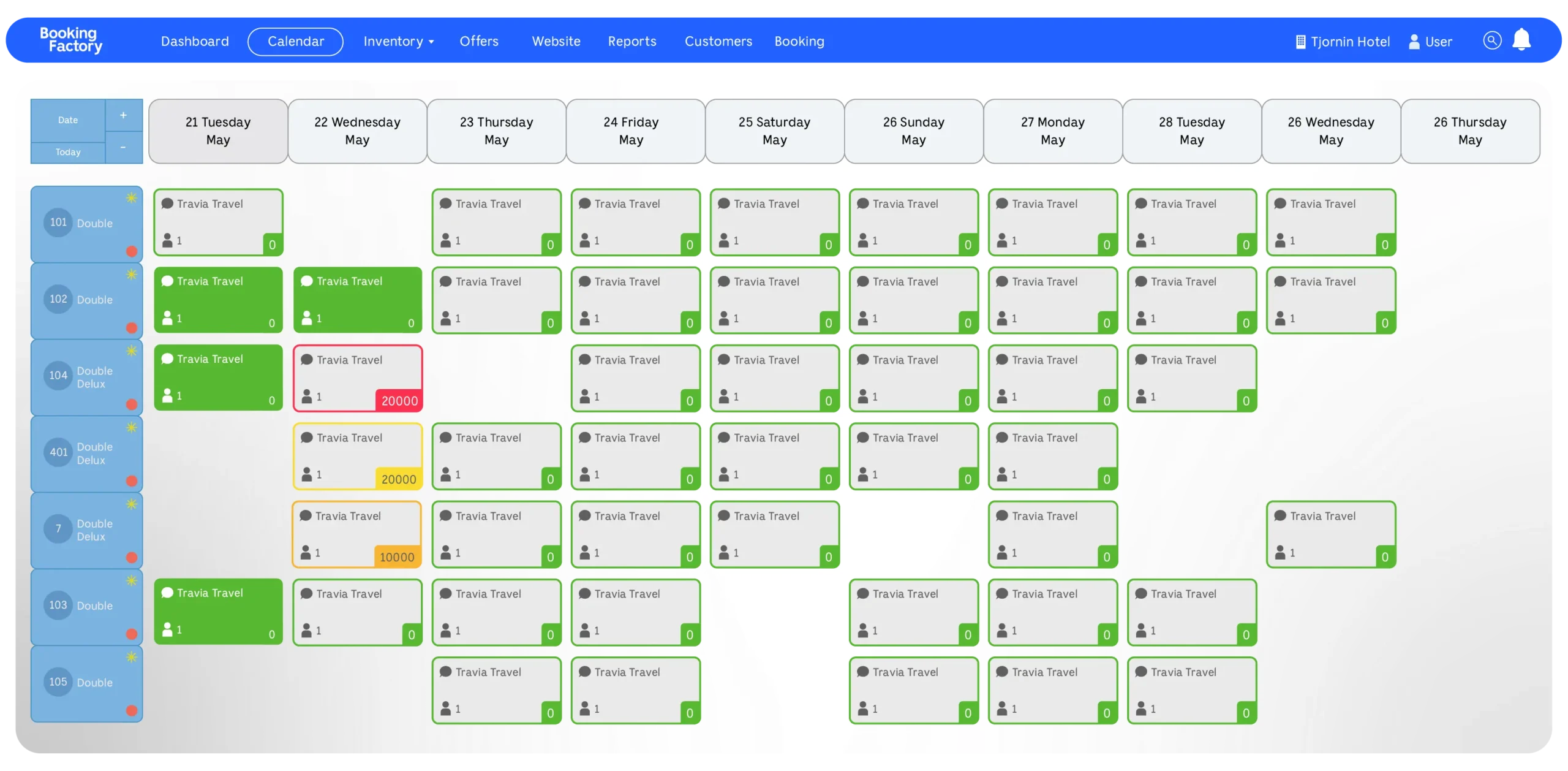Open the Website menu item
This screenshot has height=771, width=1568.
pos(556,41)
